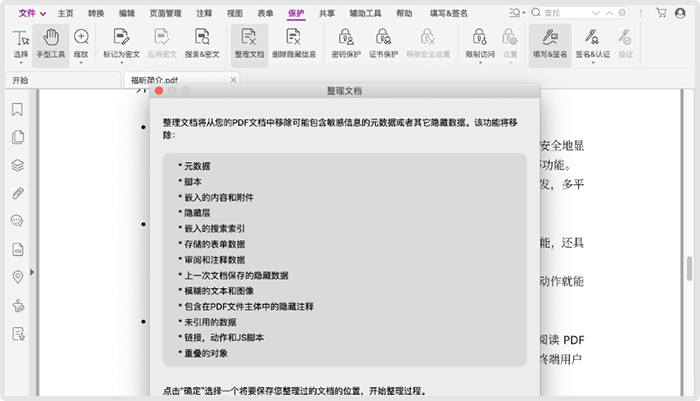
Task: Click the 填写&签名 toolbar button
Action: [550, 46]
